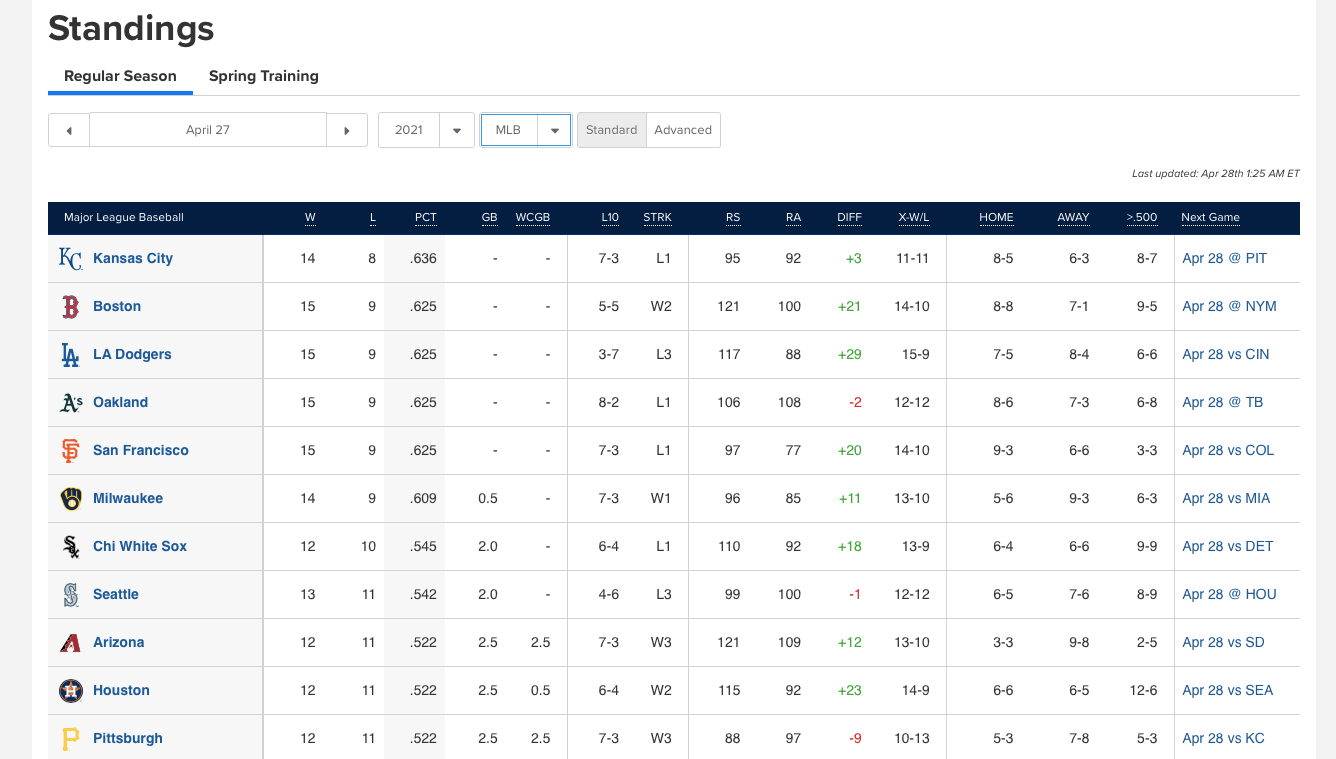Image resolution: width=1336 pixels, height=759 pixels.
Task: Open the Oakland team link
Action: [120, 402]
